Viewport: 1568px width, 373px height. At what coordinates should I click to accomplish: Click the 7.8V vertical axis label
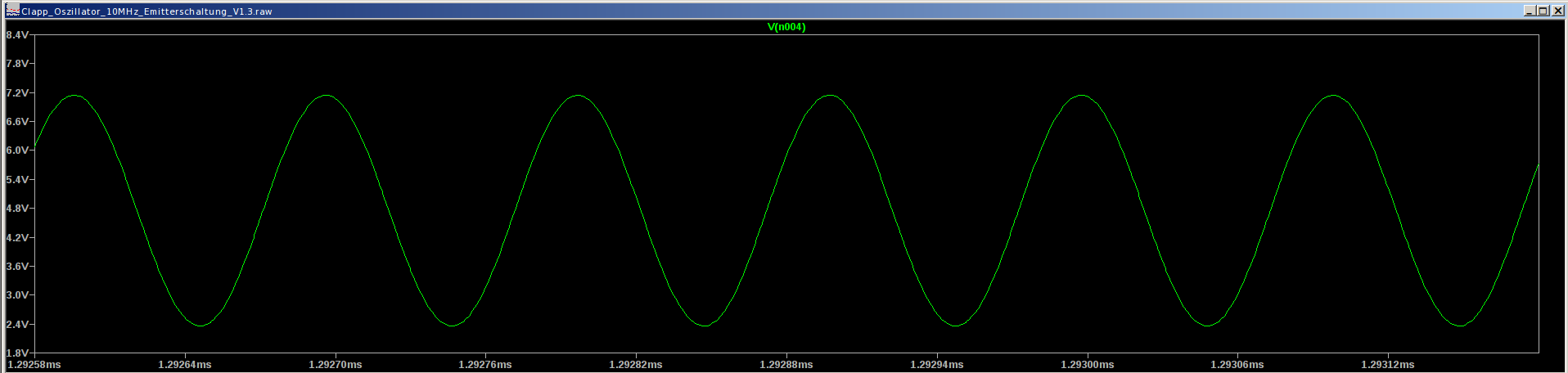[17, 63]
